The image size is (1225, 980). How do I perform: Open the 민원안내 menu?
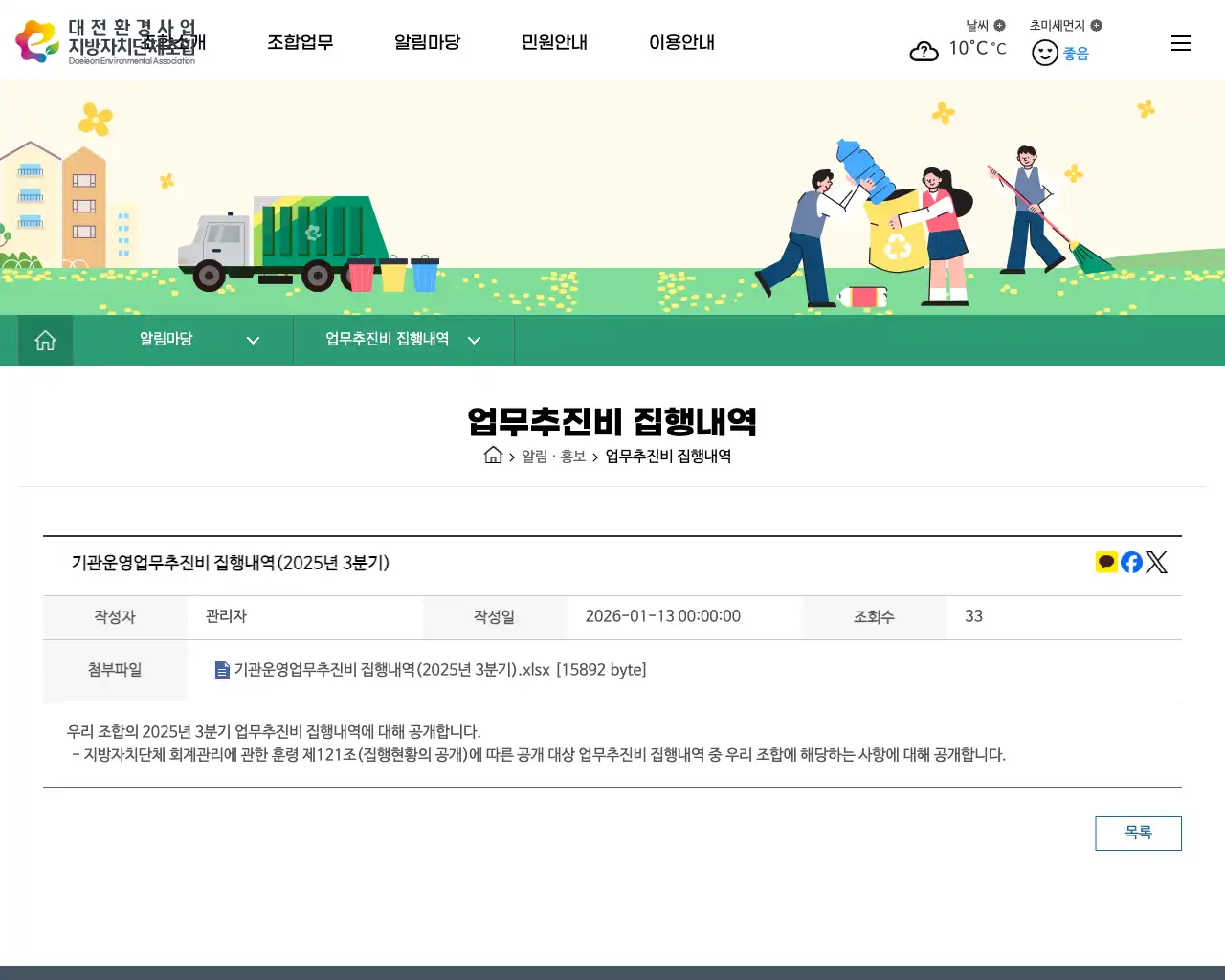pyautogui.click(x=554, y=42)
